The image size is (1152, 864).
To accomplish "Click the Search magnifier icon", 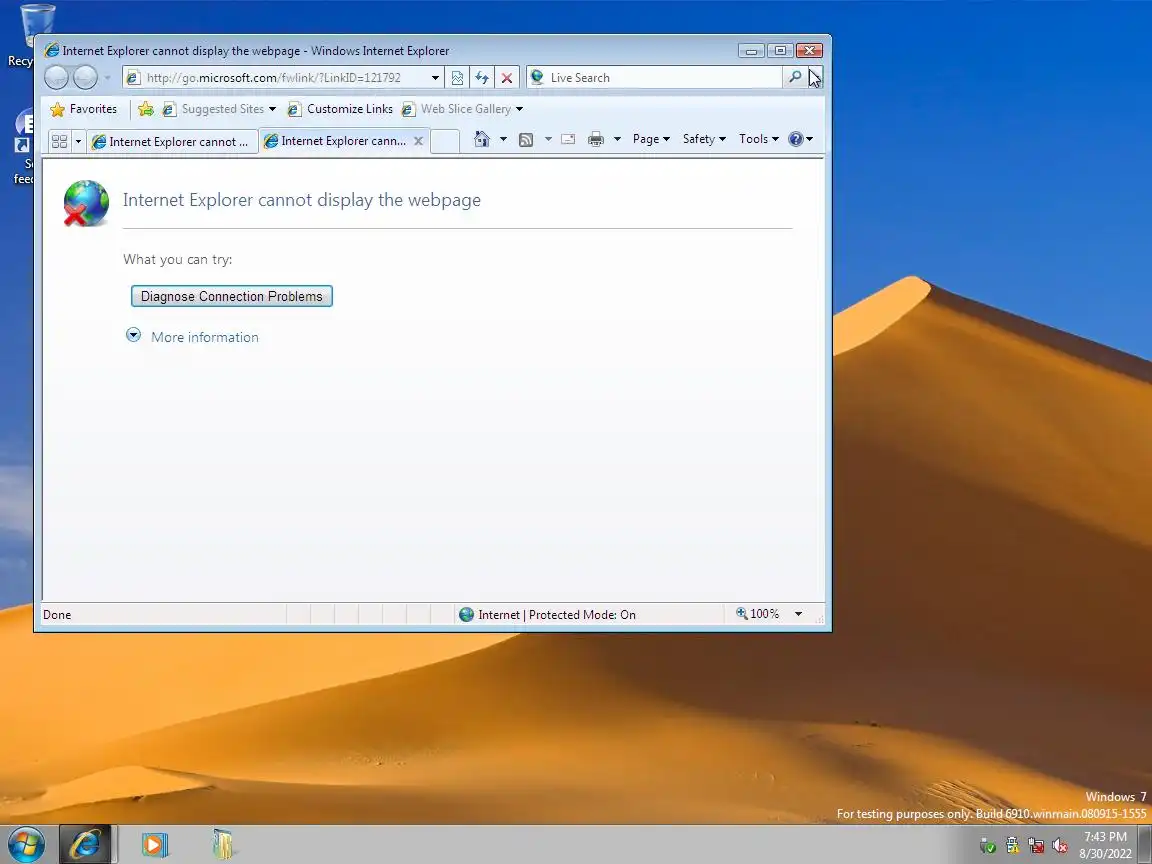I will click(x=795, y=77).
